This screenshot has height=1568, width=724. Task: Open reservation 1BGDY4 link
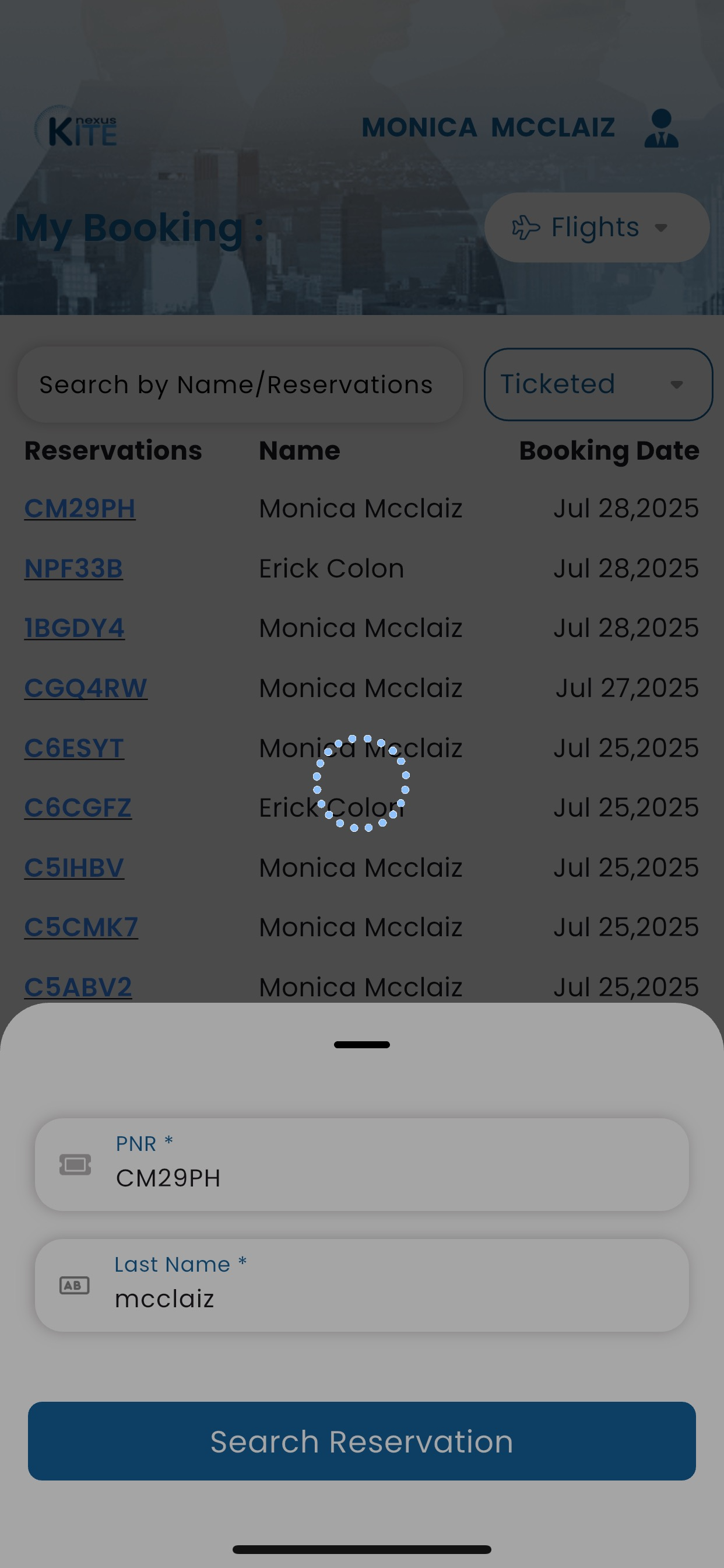(74, 628)
